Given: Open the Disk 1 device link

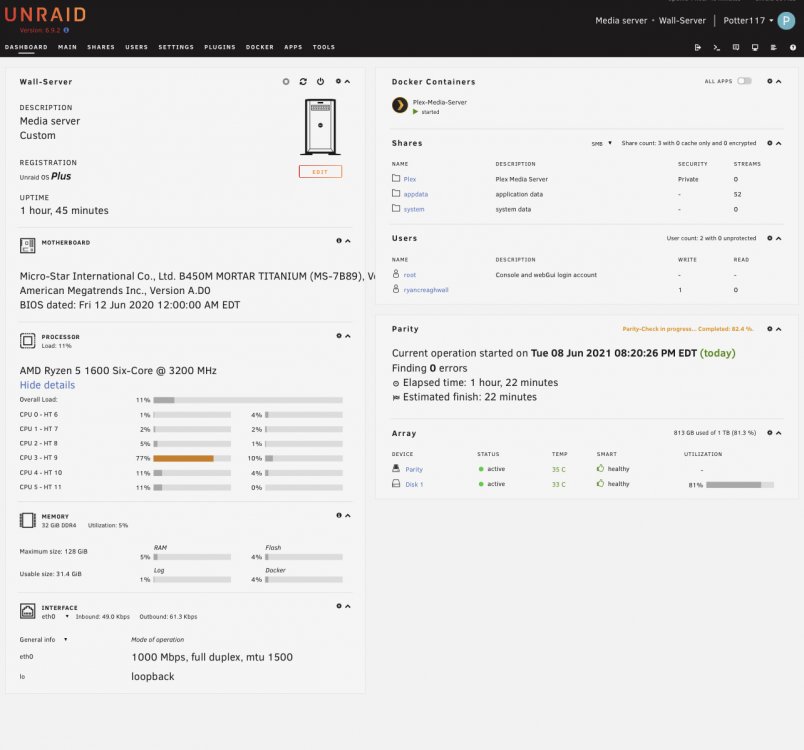Looking at the screenshot, I should (x=414, y=484).
